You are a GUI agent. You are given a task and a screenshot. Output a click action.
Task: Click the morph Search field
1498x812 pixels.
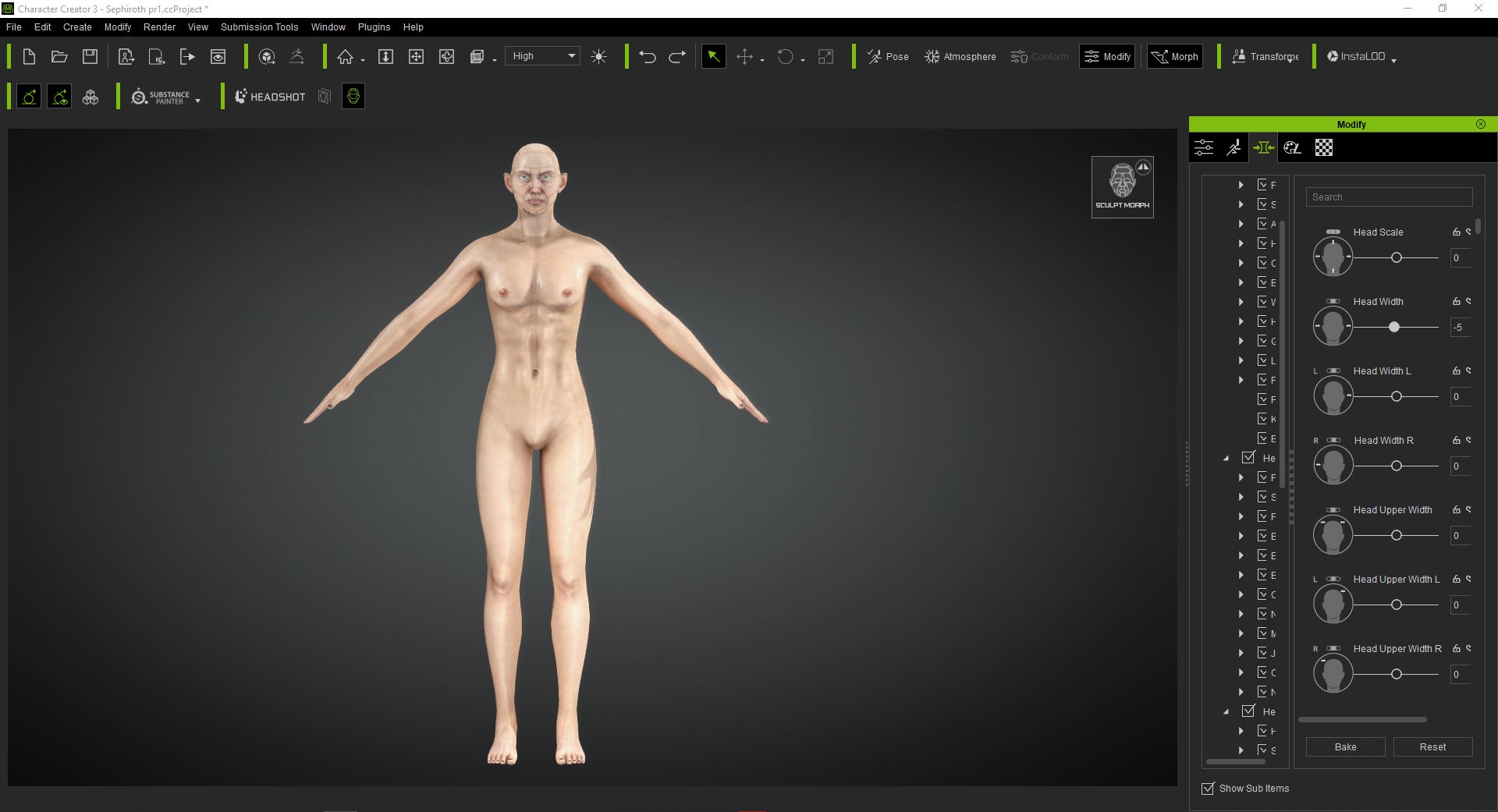click(1389, 197)
